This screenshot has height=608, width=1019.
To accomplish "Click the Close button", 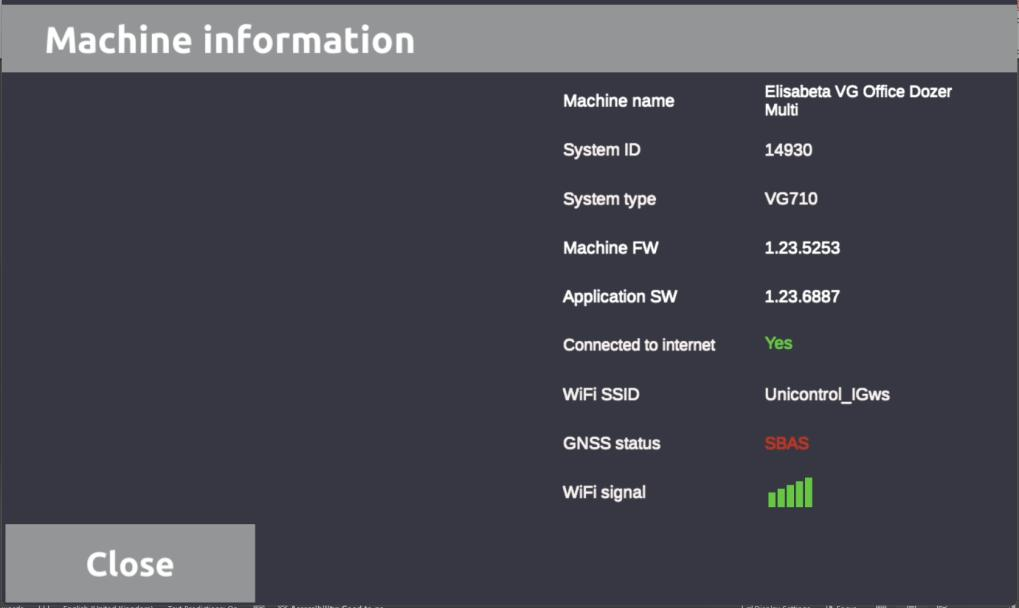I will (x=130, y=563).
